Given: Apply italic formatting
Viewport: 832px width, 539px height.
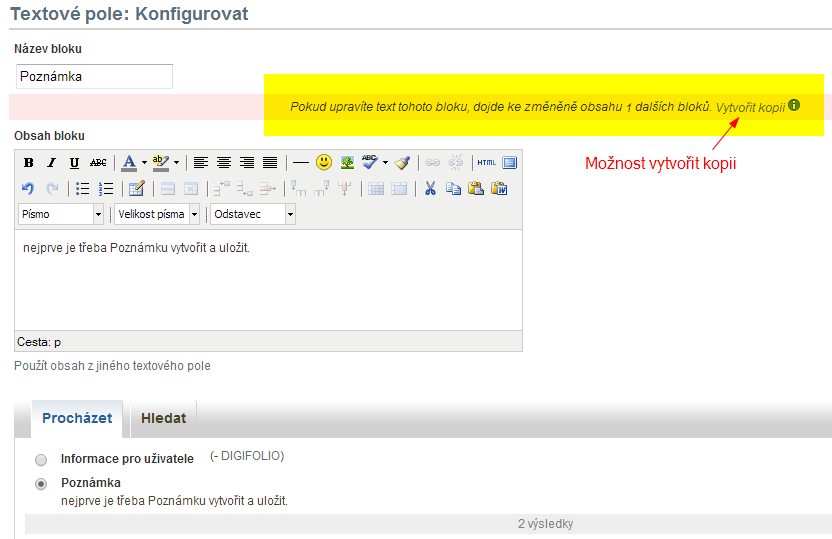Looking at the screenshot, I should tap(51, 162).
